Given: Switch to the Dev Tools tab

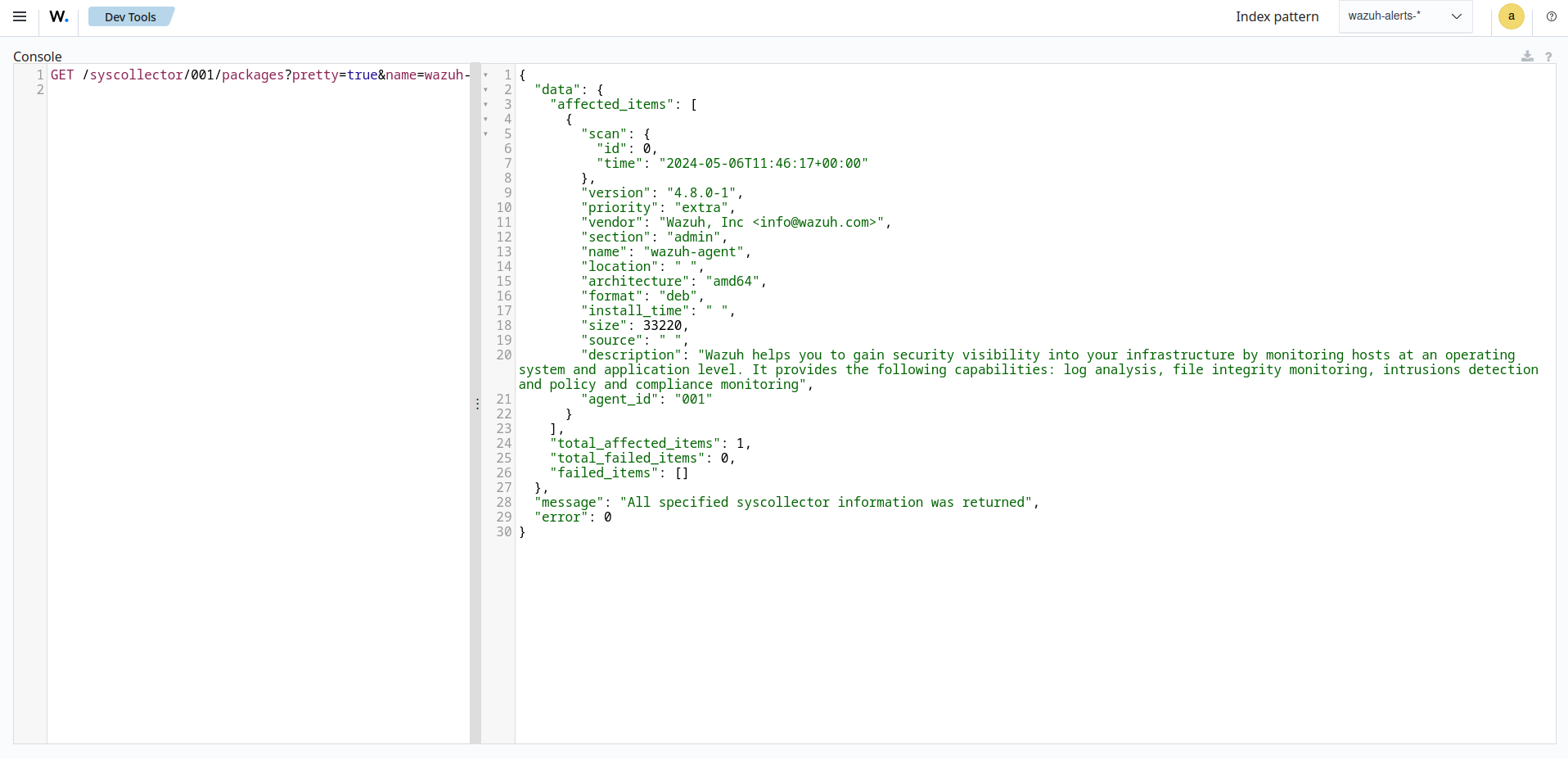Looking at the screenshot, I should pyautogui.click(x=130, y=16).
